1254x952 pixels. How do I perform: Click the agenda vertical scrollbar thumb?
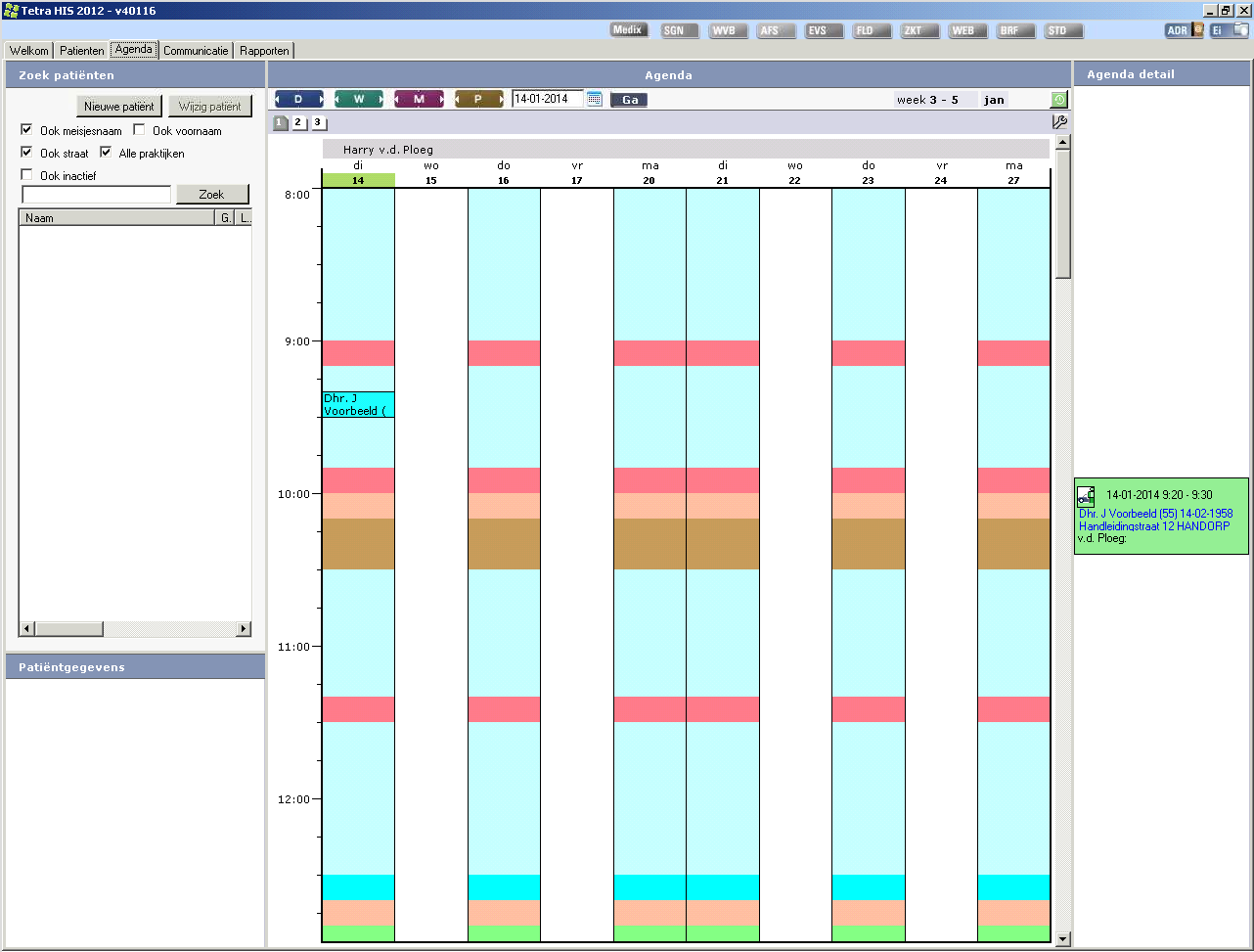(1063, 215)
